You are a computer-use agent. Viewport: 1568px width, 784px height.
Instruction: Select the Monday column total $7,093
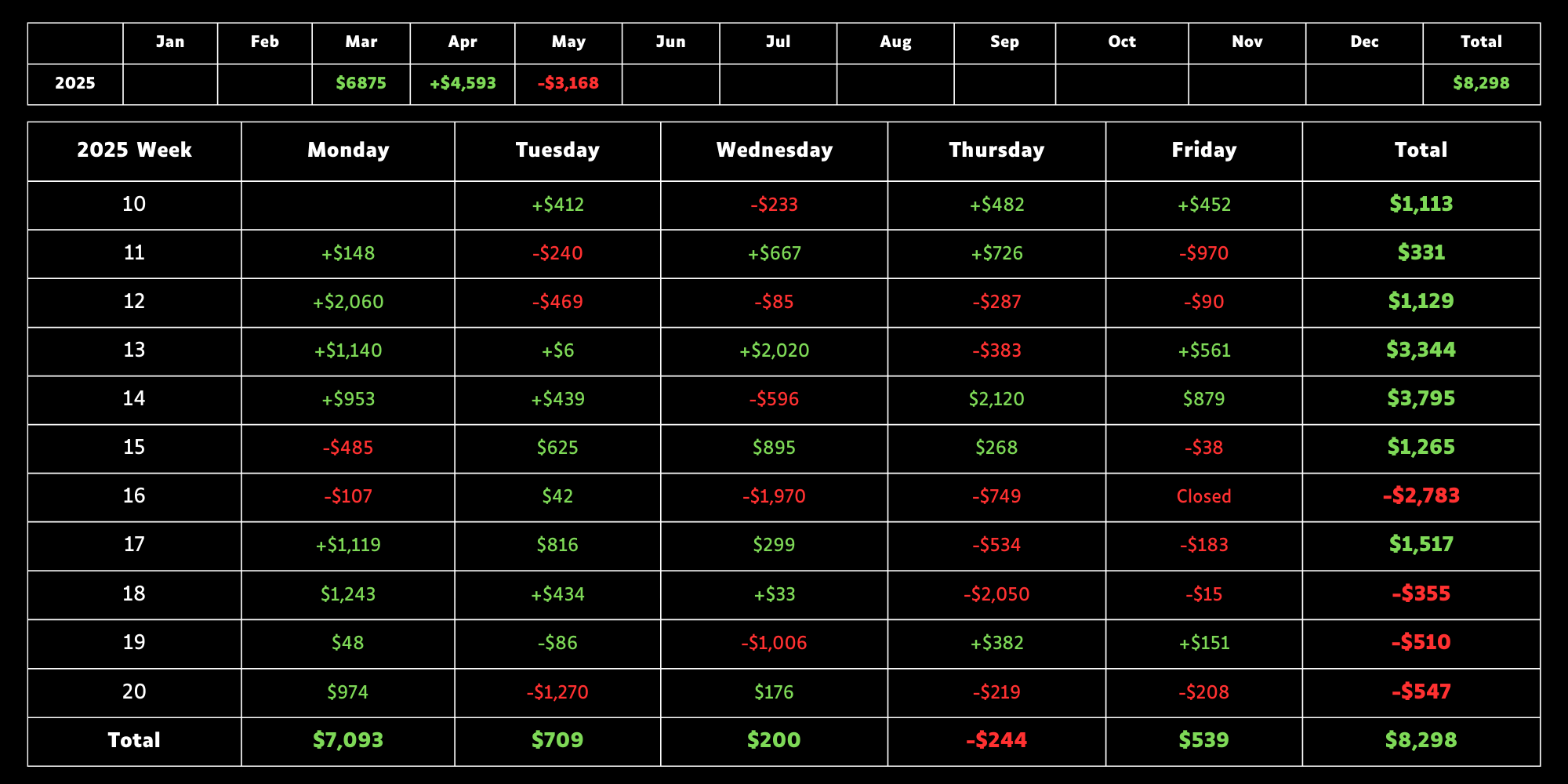[x=348, y=740]
